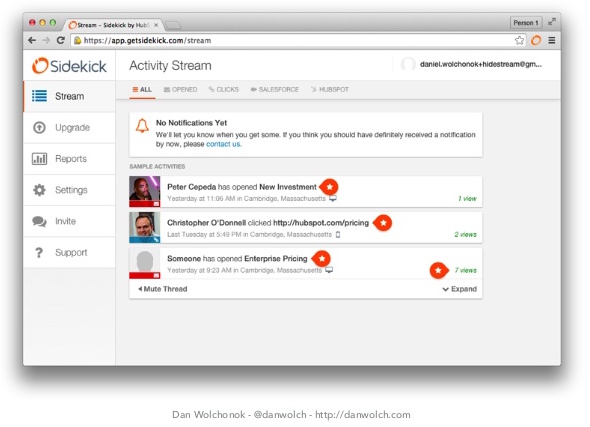590x427 pixels.
Task: Bookmark page with the star icon
Action: coord(519,40)
